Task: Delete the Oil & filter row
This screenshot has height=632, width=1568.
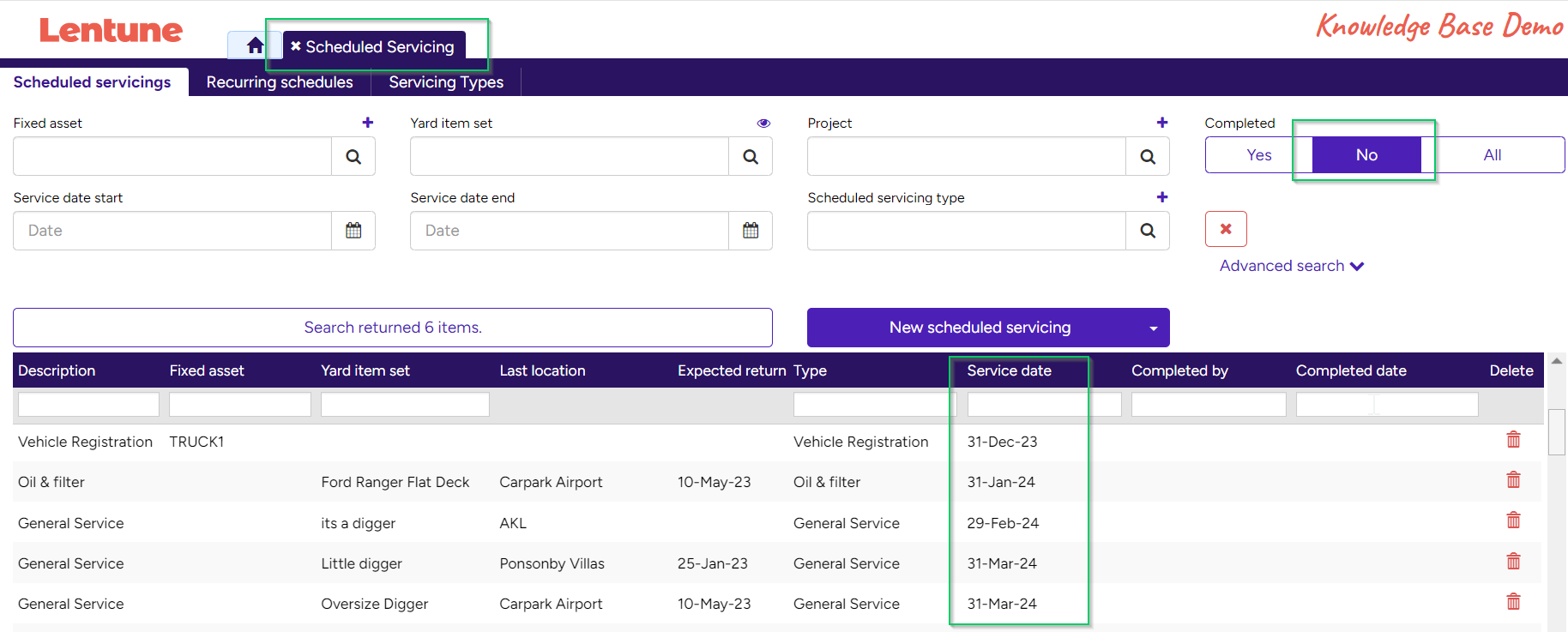Action: click(x=1513, y=480)
